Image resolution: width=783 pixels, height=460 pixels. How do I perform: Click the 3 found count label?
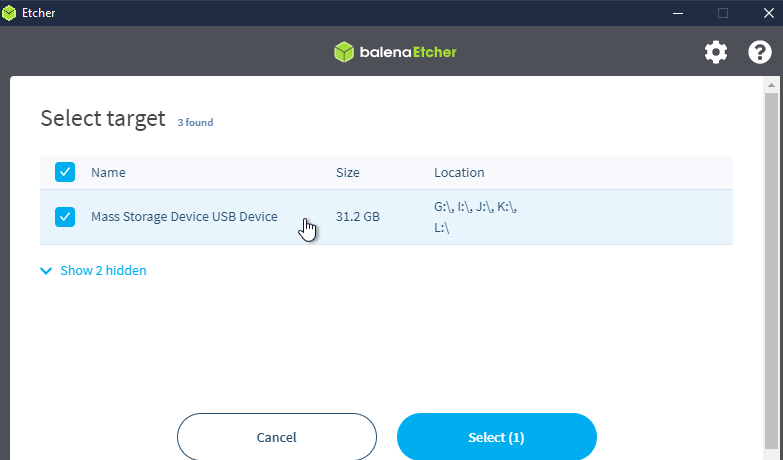point(195,122)
